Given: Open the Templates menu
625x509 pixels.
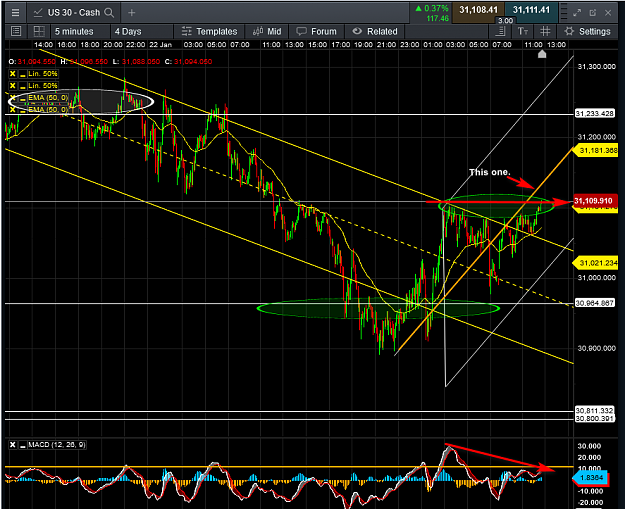Looking at the screenshot, I should (209, 31).
